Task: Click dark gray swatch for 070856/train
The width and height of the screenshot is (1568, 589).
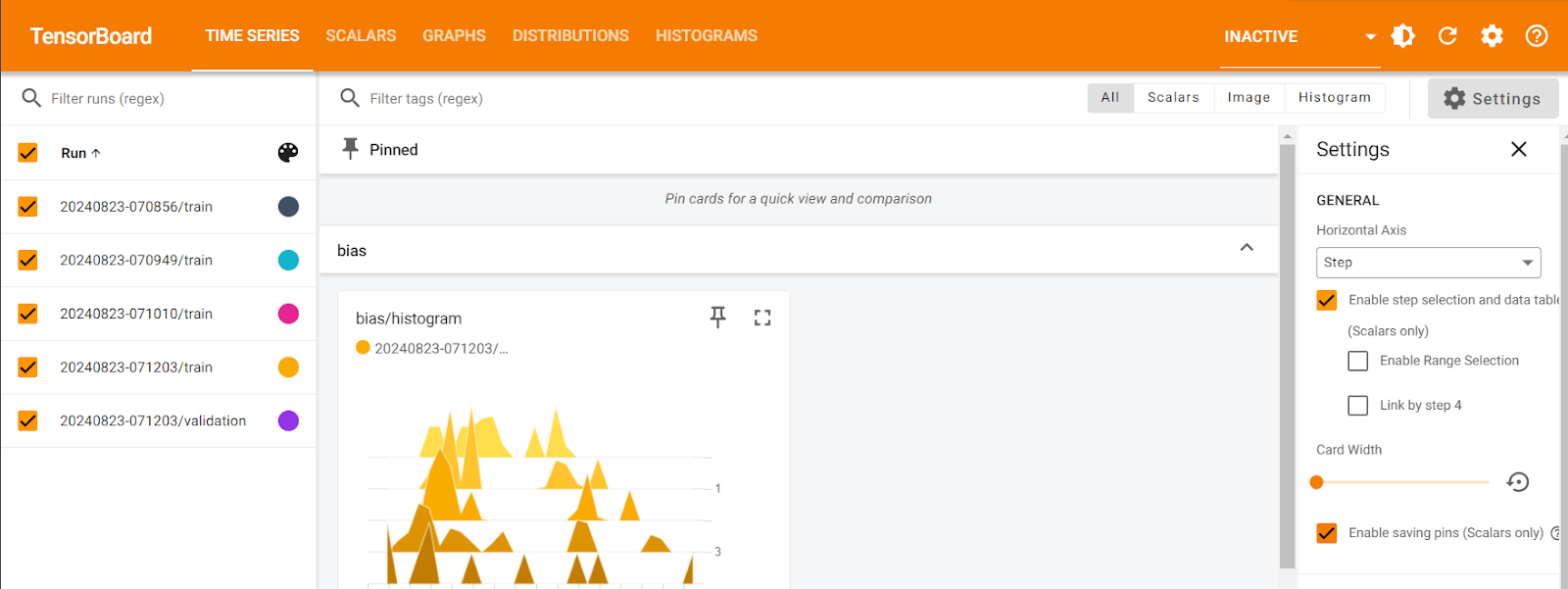Action: [288, 207]
